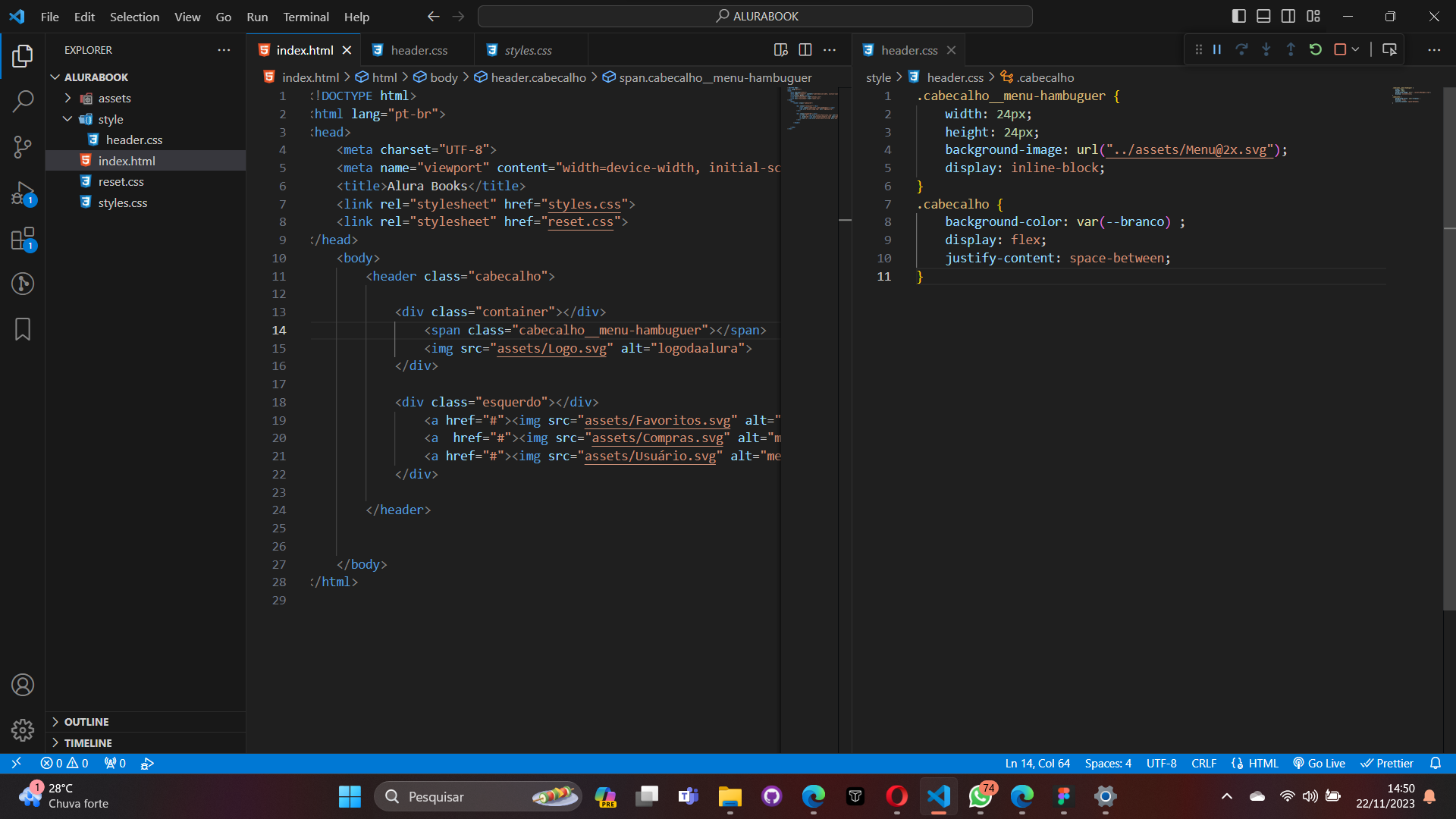Close the index.html tab
This screenshot has width=1456, height=819.
(x=347, y=50)
